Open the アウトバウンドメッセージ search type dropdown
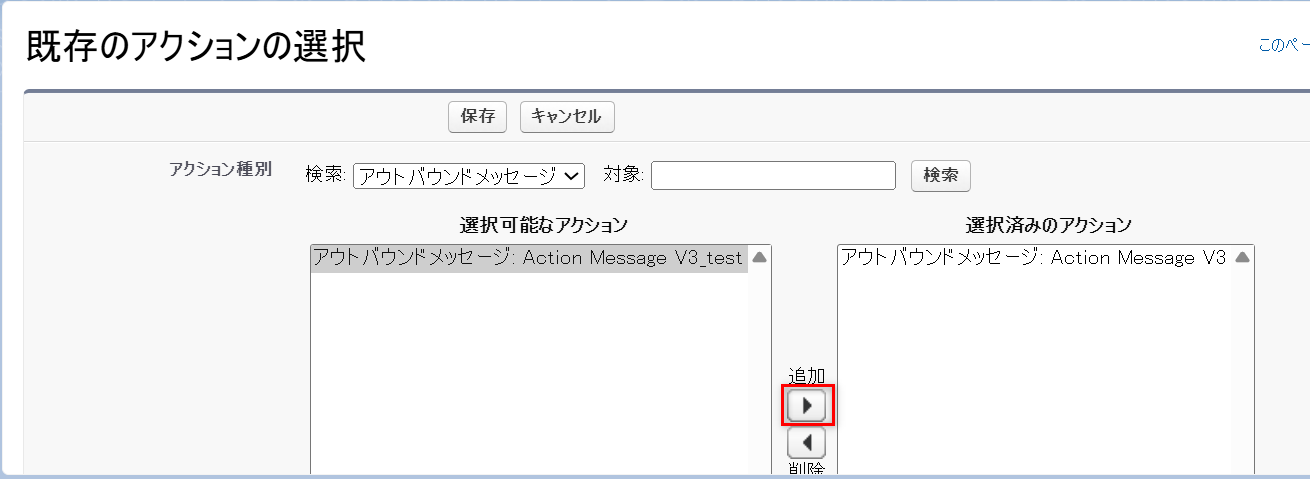 pos(468,176)
